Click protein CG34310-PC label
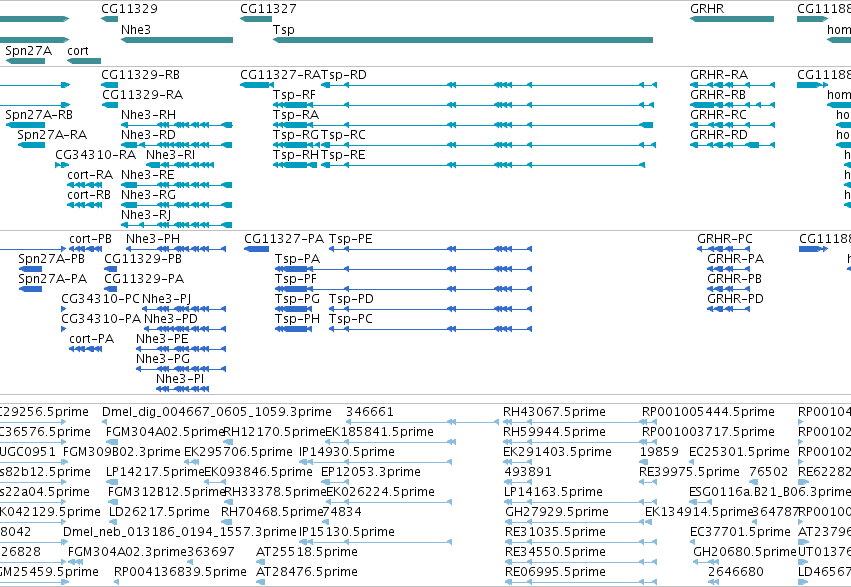Image resolution: width=851 pixels, height=587 pixels. coord(100,299)
